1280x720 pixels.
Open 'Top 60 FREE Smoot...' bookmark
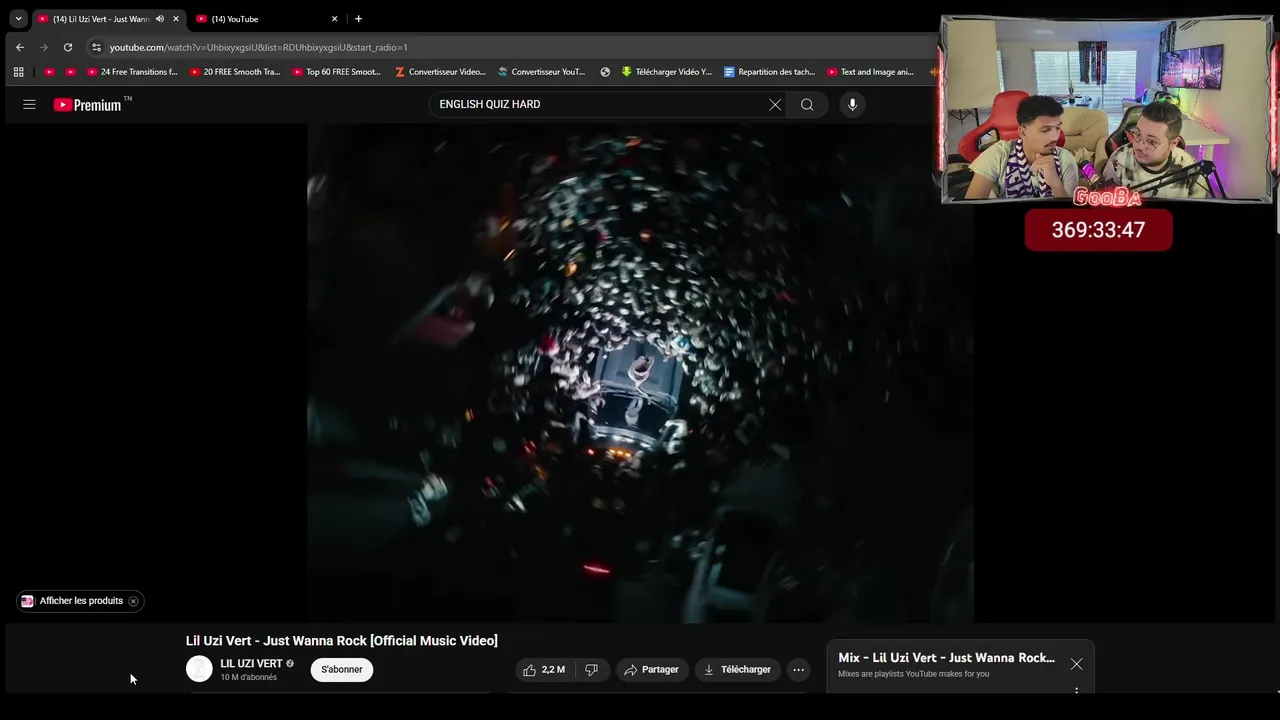[337, 72]
